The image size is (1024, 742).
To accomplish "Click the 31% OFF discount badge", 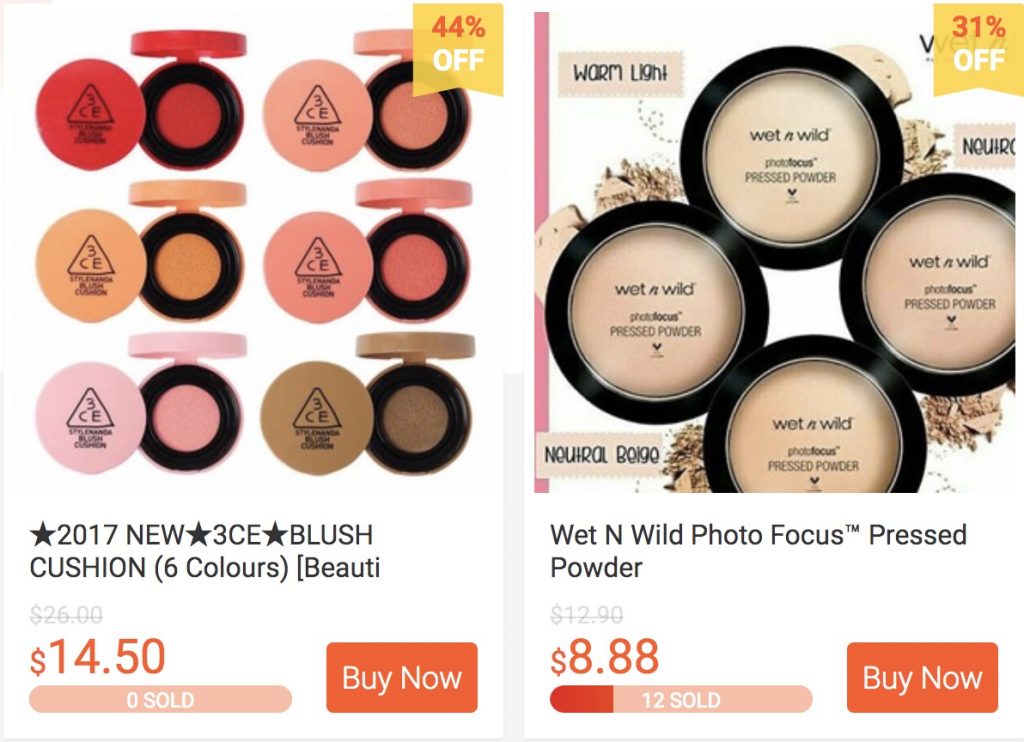I will click(977, 46).
